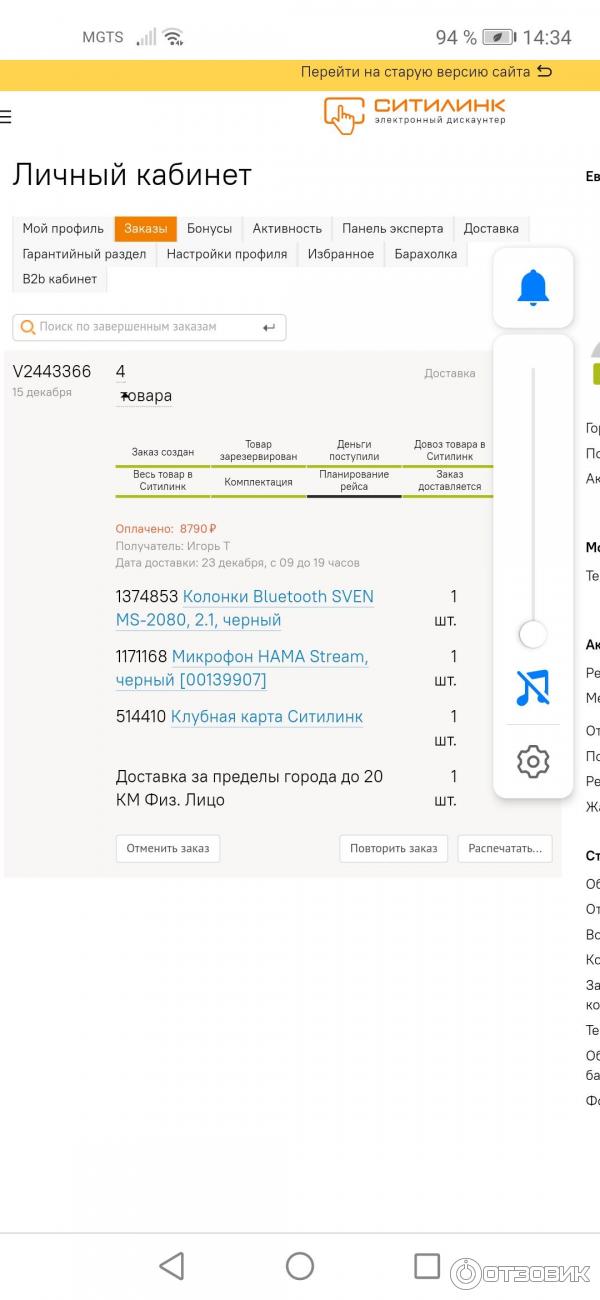Expand the 4 товара dropdown
Screen dimensions: 600x1300
pyautogui.click(x=143, y=396)
